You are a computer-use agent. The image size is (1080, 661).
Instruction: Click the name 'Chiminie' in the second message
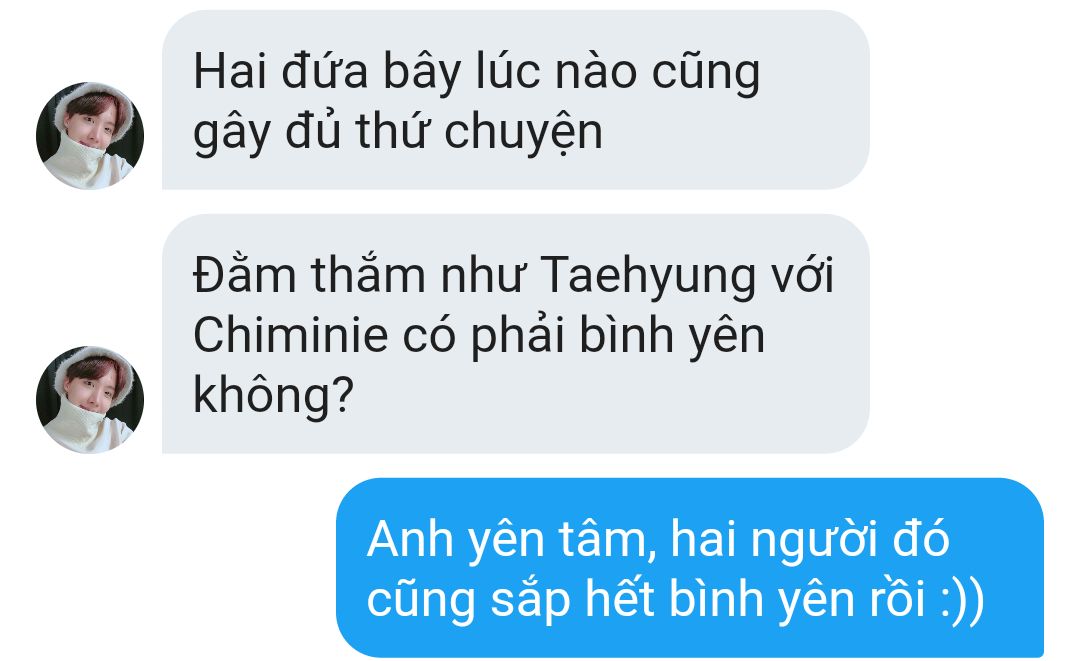pyautogui.click(x=291, y=335)
